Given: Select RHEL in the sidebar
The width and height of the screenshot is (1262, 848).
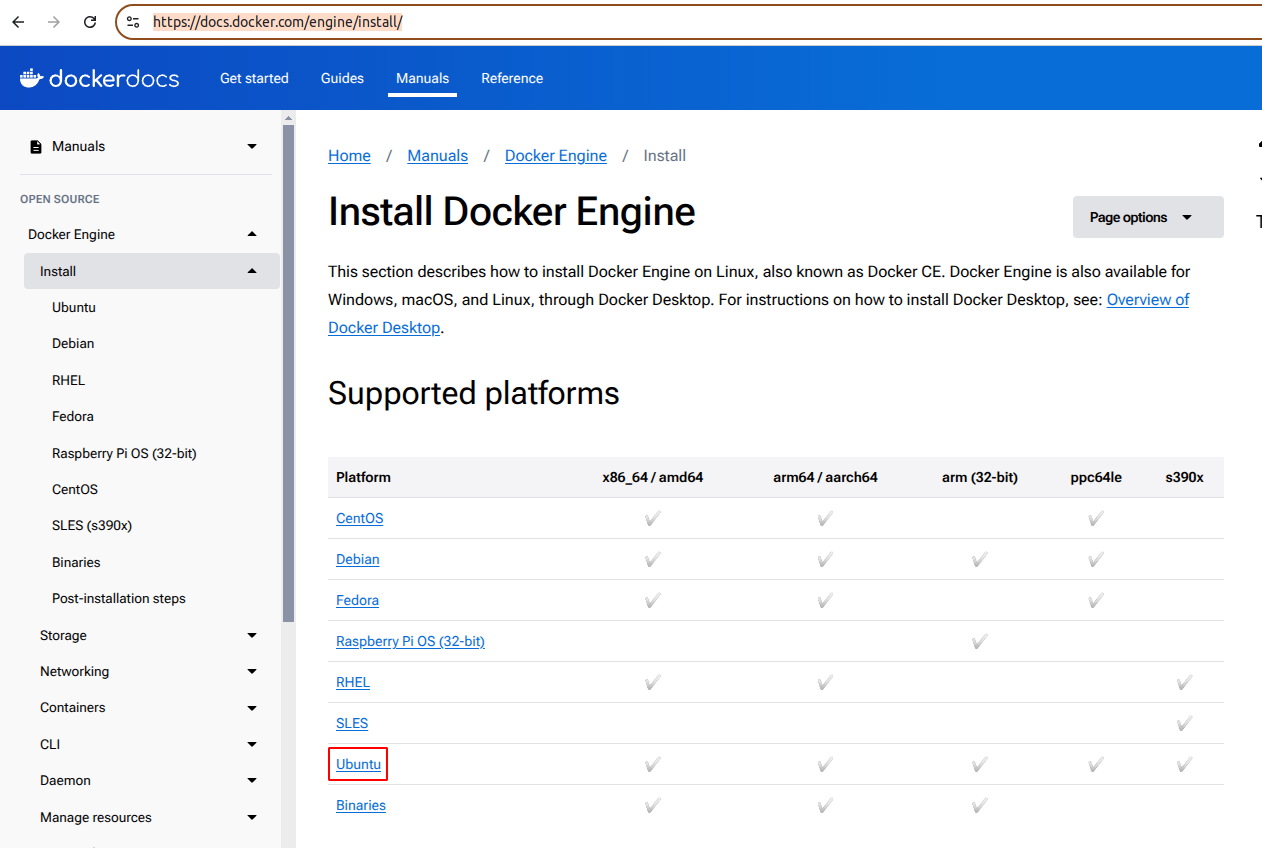Looking at the screenshot, I should (x=69, y=380).
